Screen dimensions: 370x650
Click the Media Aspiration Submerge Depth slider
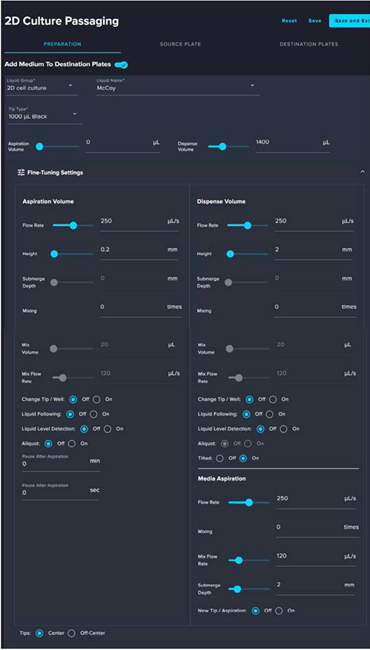point(249,589)
